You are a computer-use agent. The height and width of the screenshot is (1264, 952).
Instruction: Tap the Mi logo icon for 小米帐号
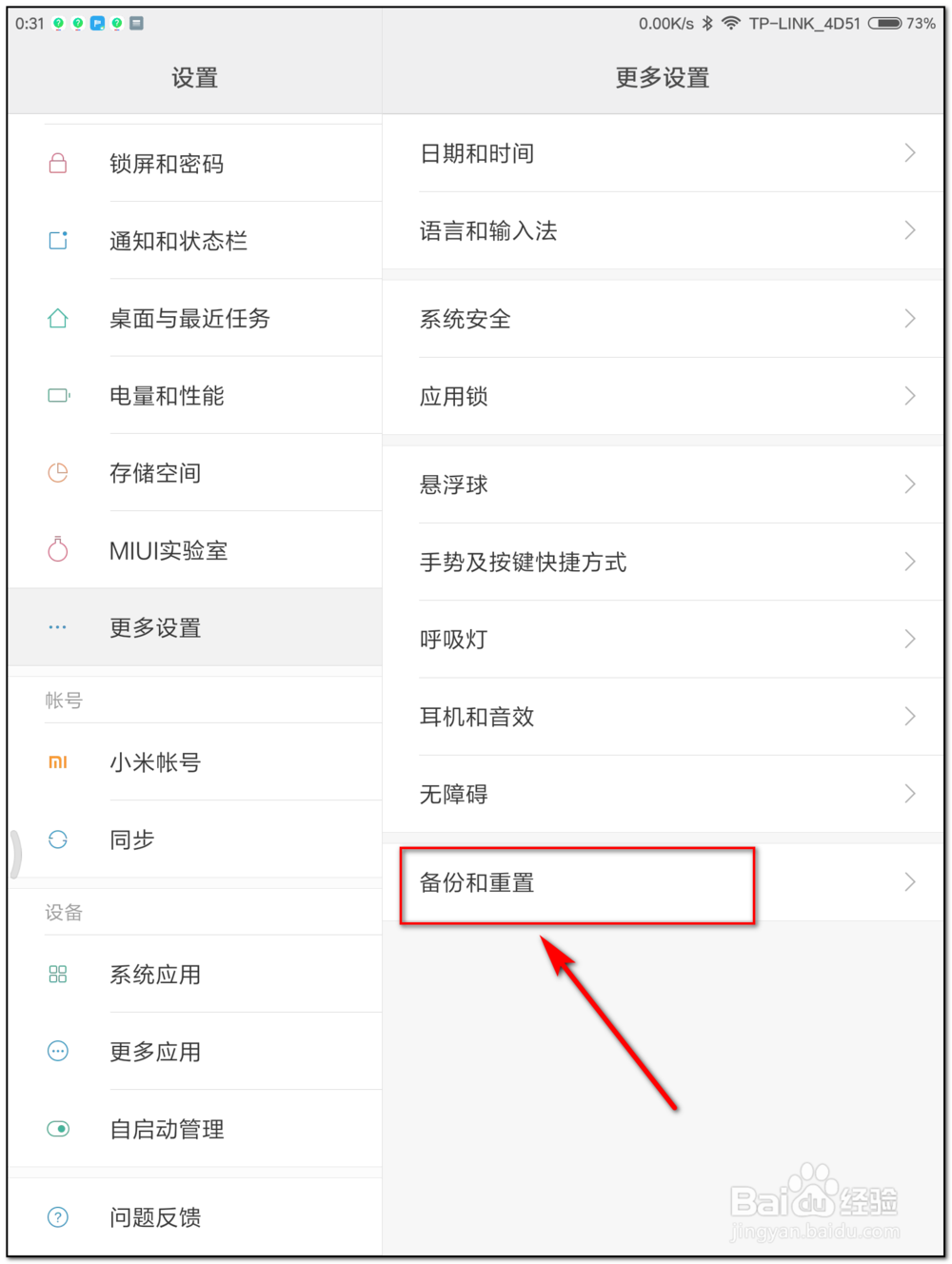click(x=58, y=762)
